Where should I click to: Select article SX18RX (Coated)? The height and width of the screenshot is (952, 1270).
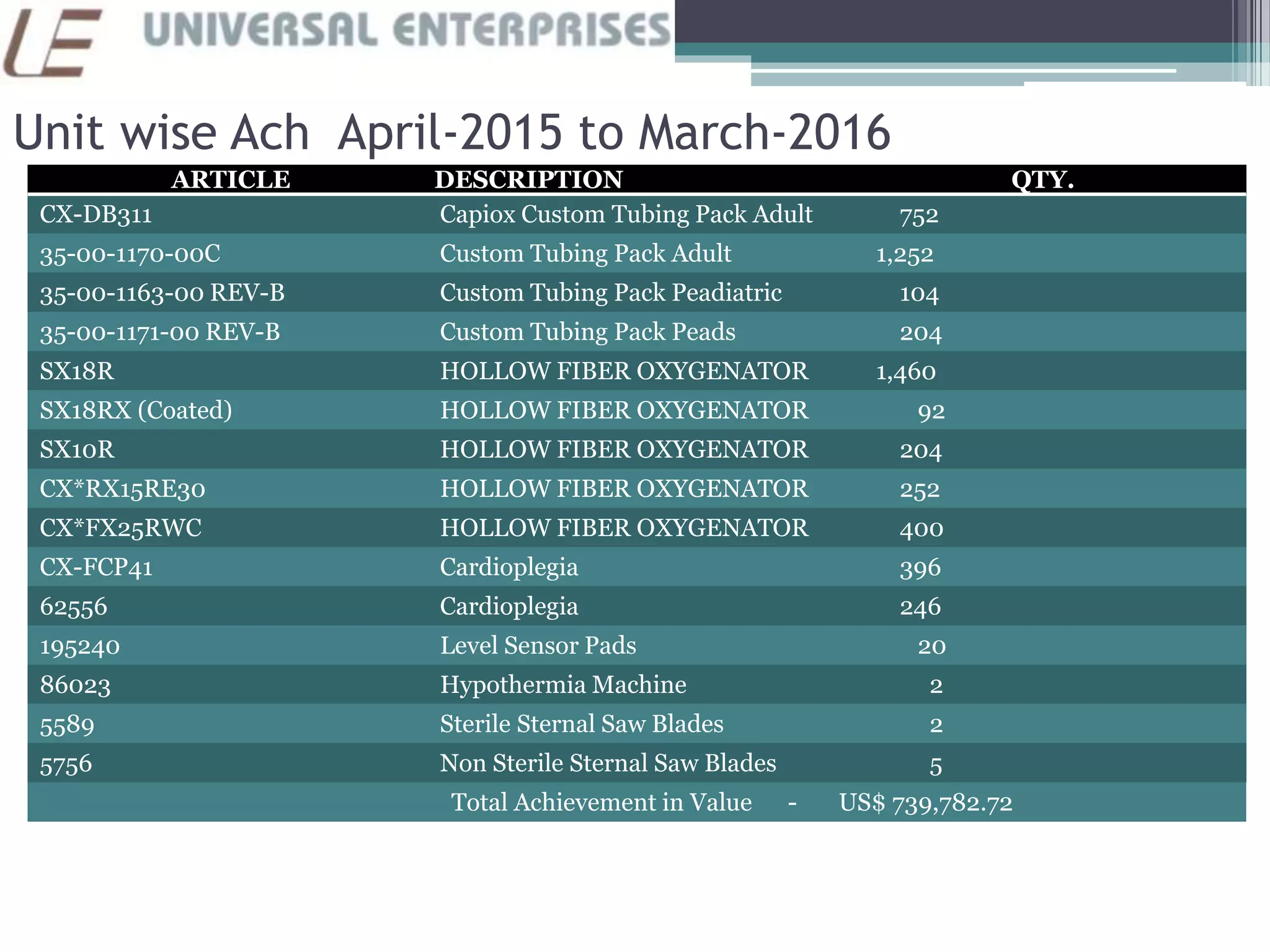point(136,410)
